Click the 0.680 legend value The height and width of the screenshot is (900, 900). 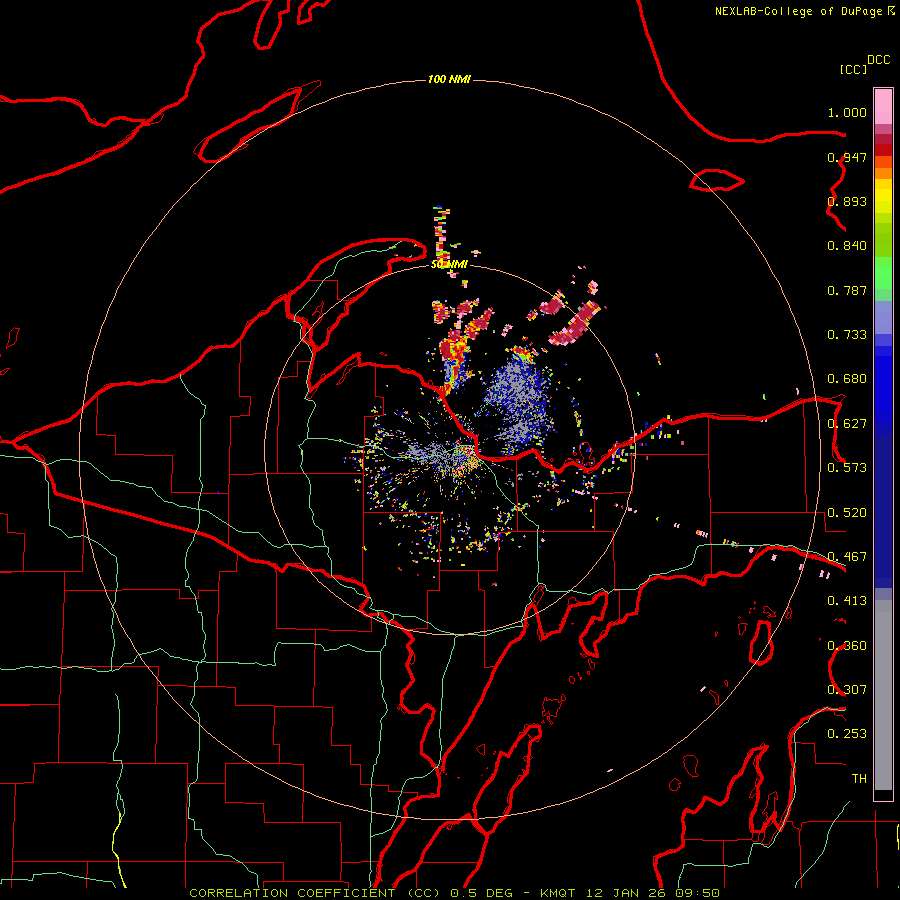[x=847, y=379]
